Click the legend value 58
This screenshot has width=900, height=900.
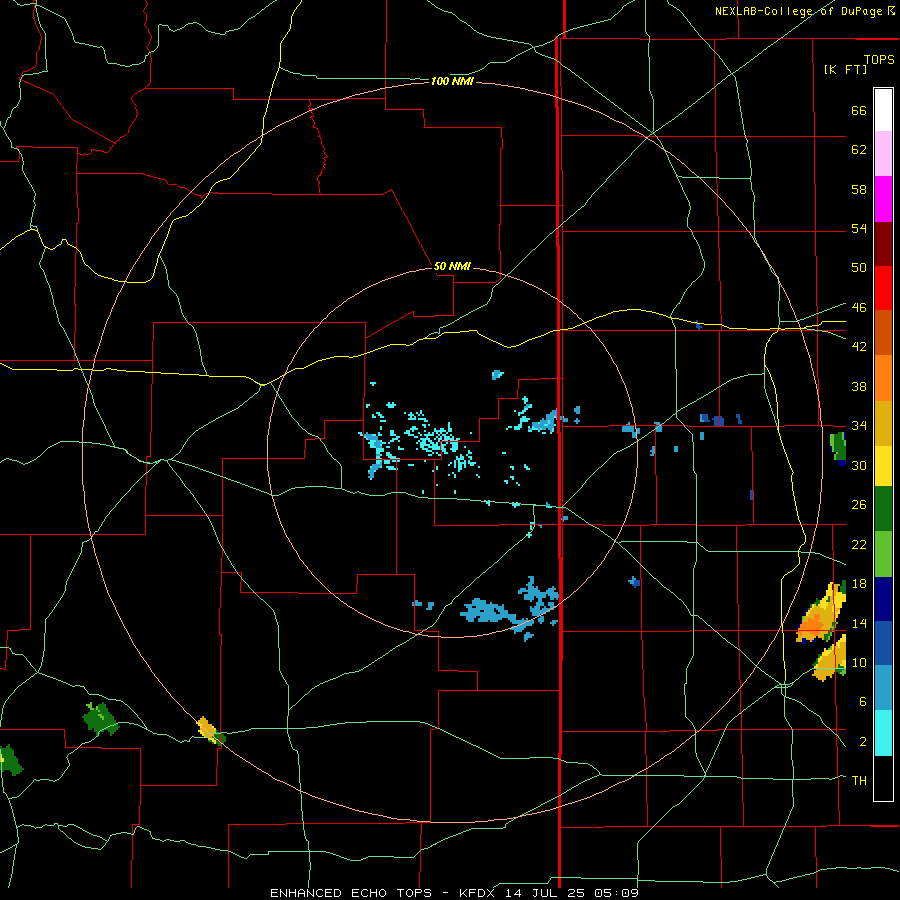[859, 189]
